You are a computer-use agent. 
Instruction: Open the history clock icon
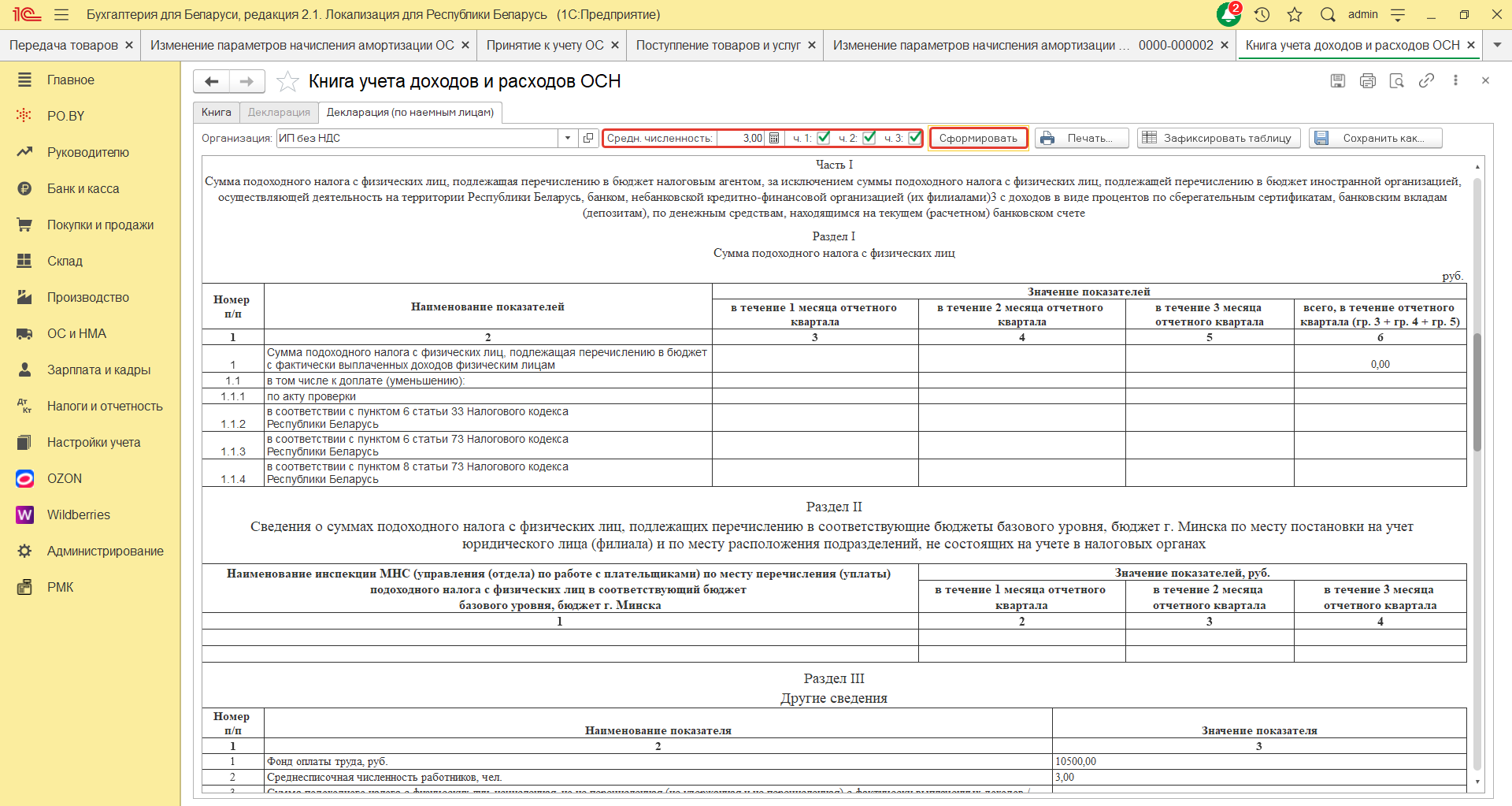point(1262,14)
